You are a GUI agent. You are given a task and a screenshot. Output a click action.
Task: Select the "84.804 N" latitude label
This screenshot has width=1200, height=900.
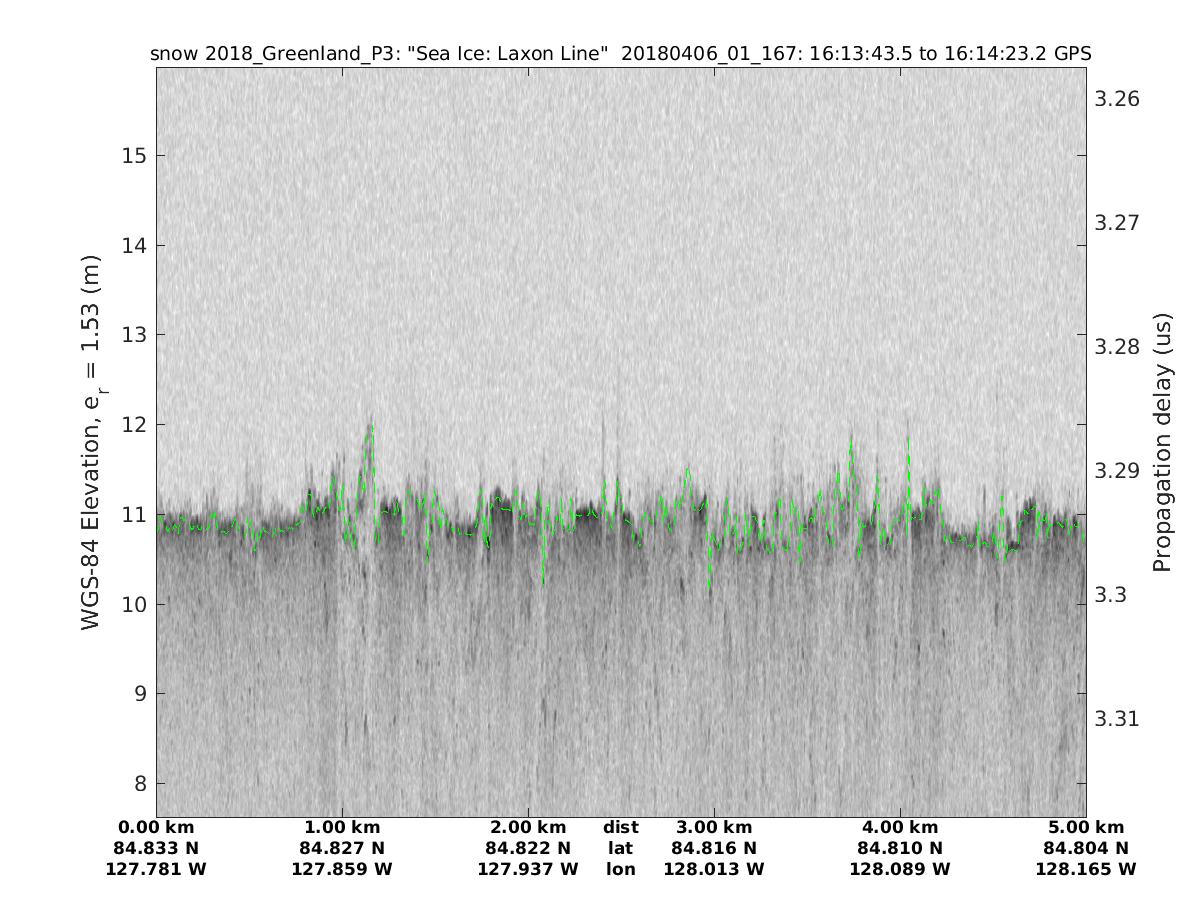[x=1086, y=849]
